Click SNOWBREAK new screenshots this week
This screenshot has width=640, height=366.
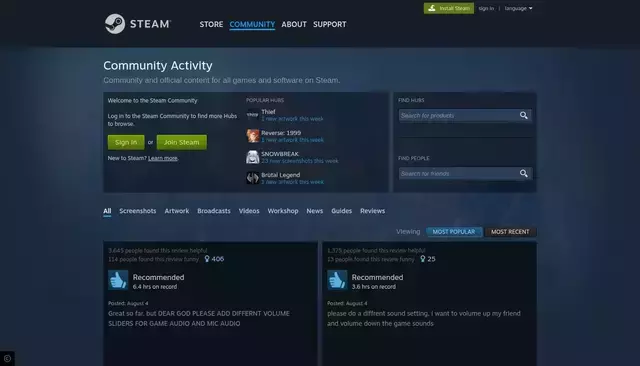(300, 161)
